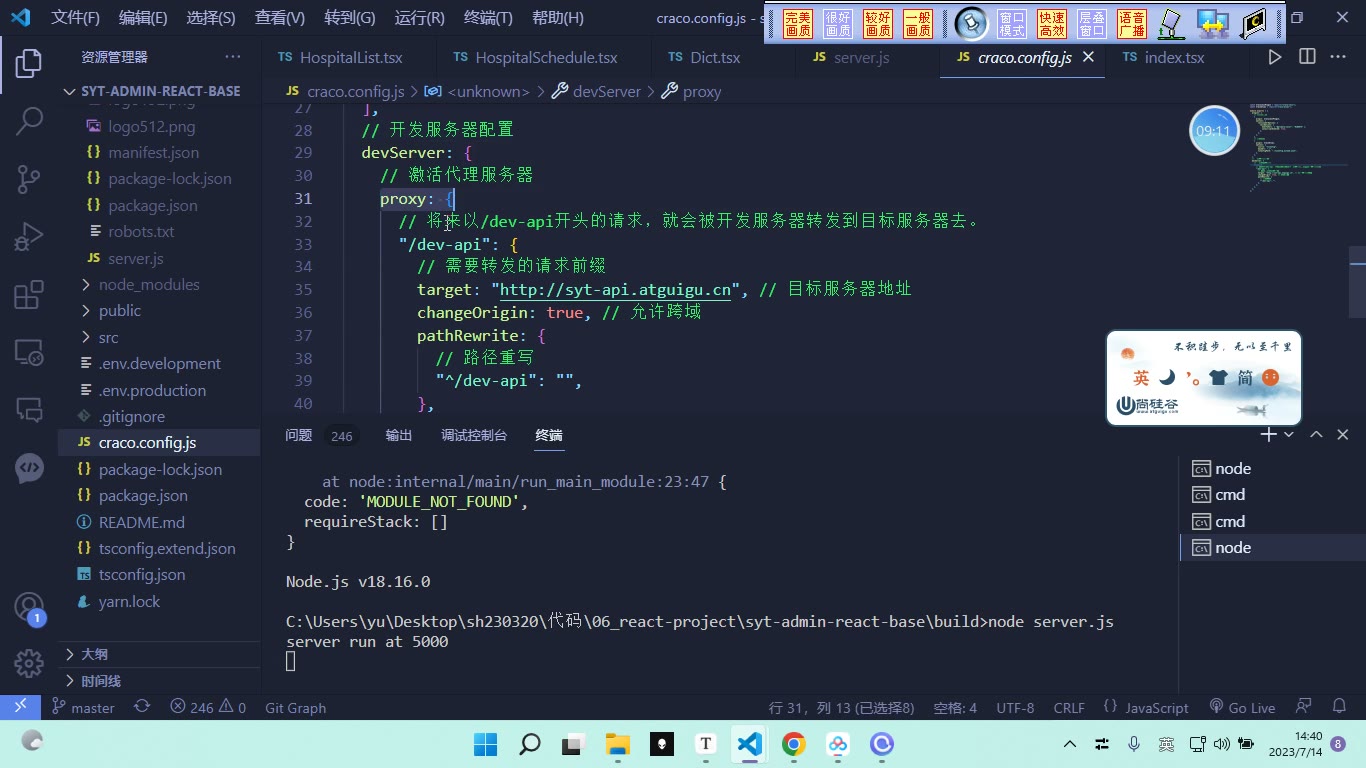This screenshot has height=768, width=1366.
Task: Click the two-monitors transfer icon in overlay toolbar
Action: [1213, 24]
